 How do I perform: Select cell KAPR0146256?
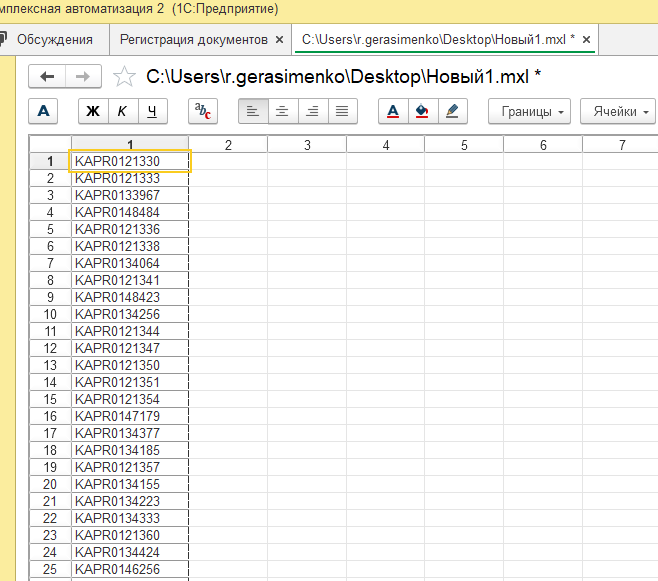130,569
